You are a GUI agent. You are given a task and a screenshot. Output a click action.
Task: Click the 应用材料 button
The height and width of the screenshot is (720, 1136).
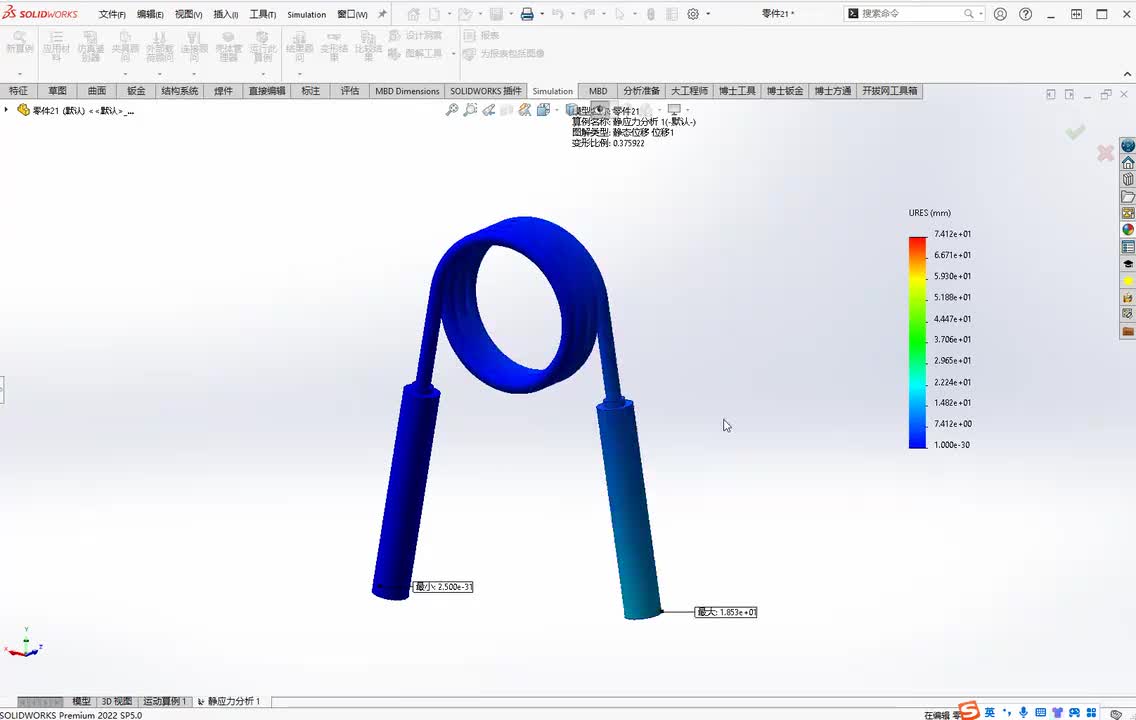[x=56, y=47]
